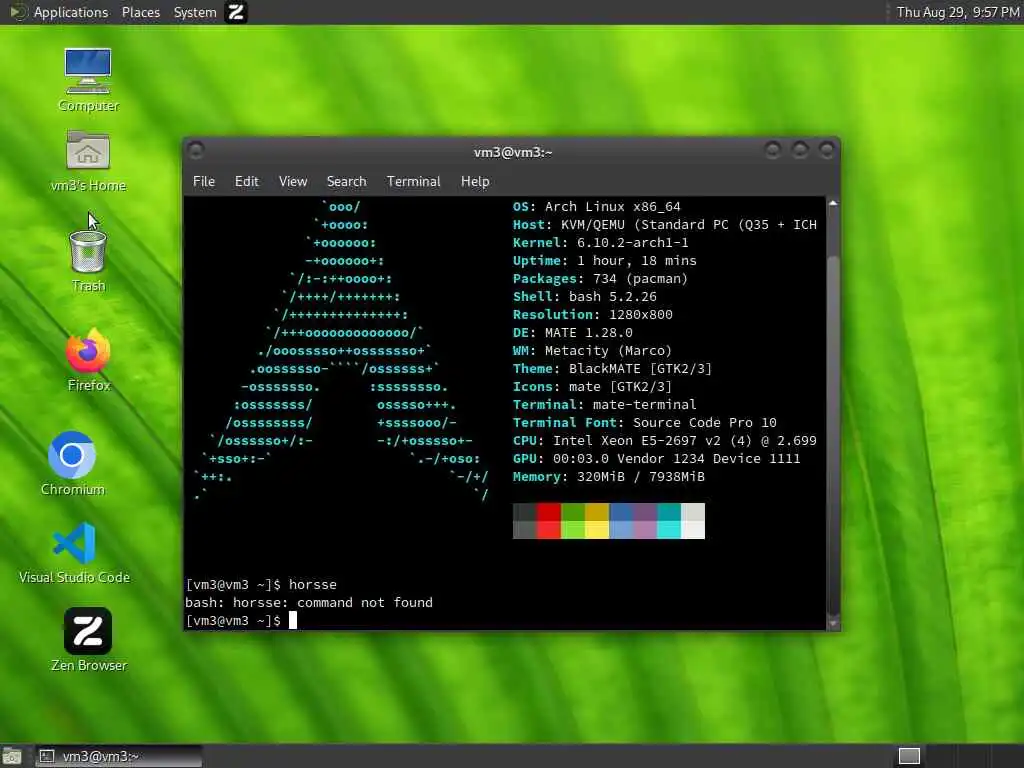The width and height of the screenshot is (1024, 768).
Task: Open the Places menu
Action: click(140, 12)
